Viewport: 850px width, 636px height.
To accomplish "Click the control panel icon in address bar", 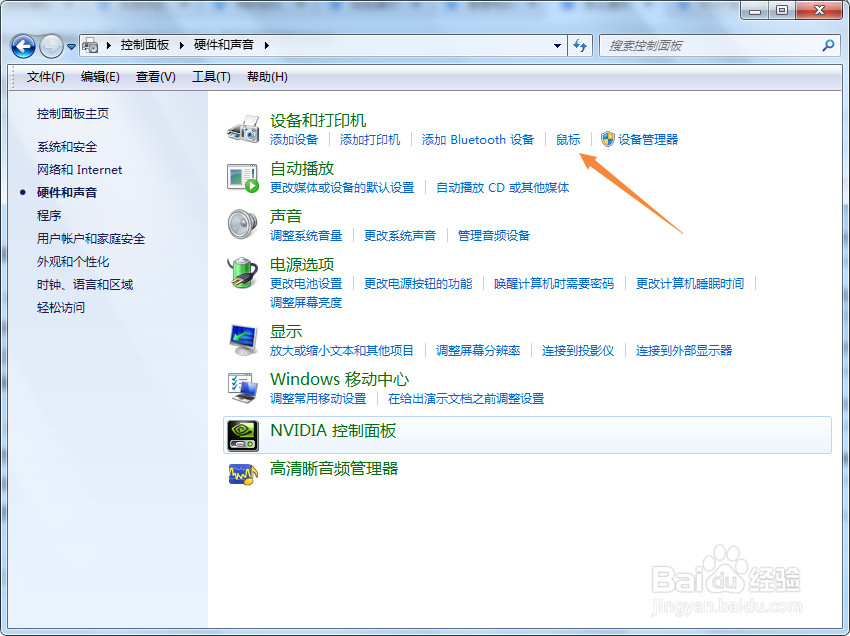I will [90, 46].
